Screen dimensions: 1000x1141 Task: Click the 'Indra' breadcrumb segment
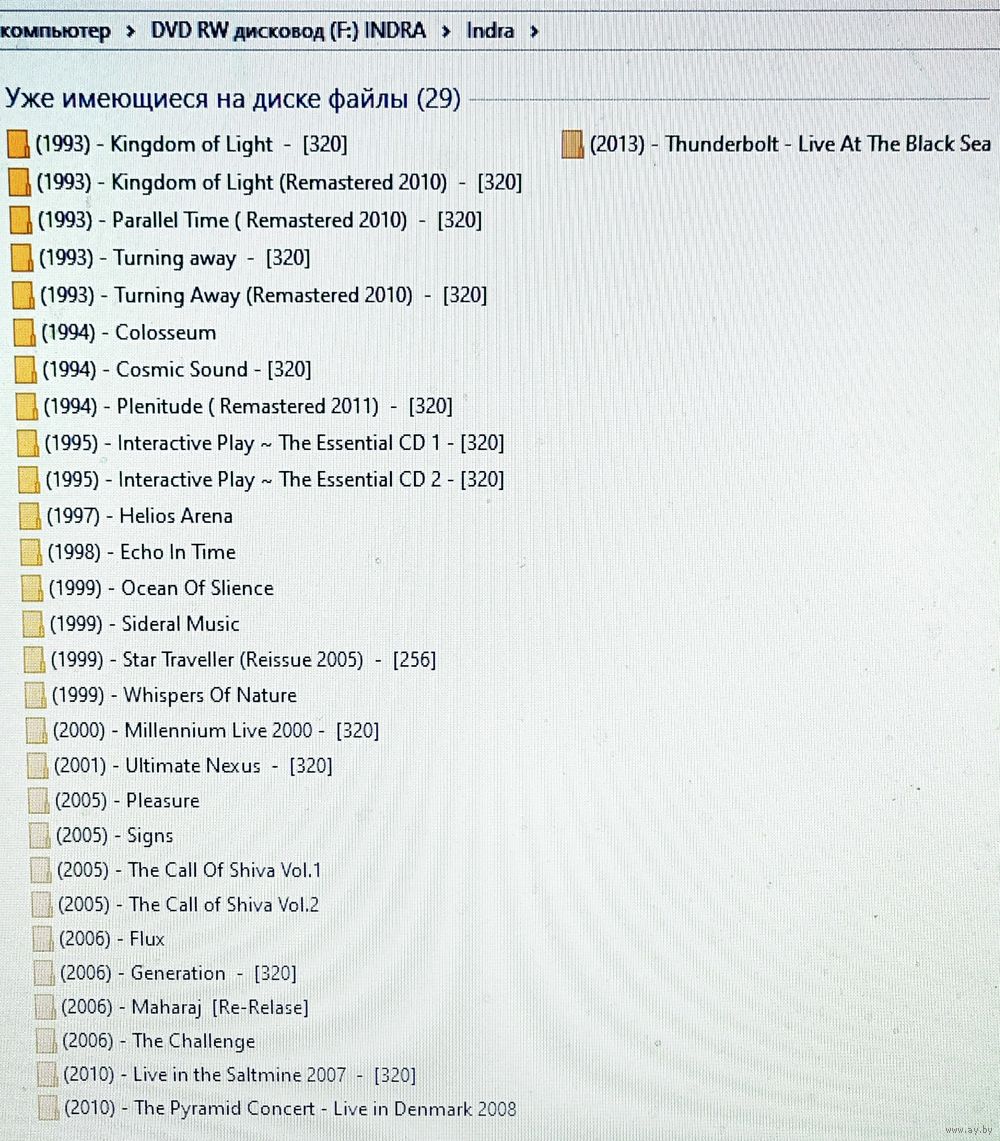pyautogui.click(x=490, y=31)
